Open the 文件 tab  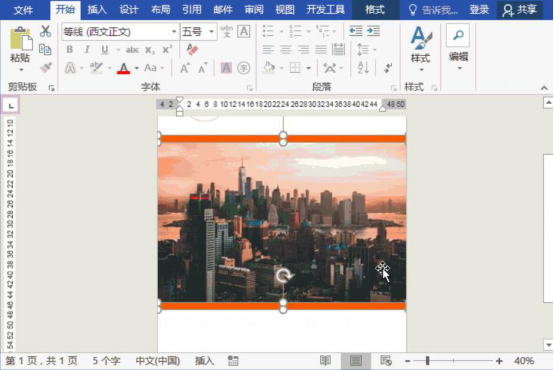coord(23,10)
